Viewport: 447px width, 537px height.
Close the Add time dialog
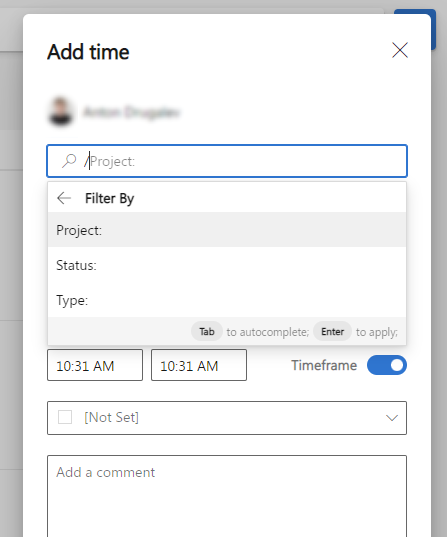(x=400, y=50)
